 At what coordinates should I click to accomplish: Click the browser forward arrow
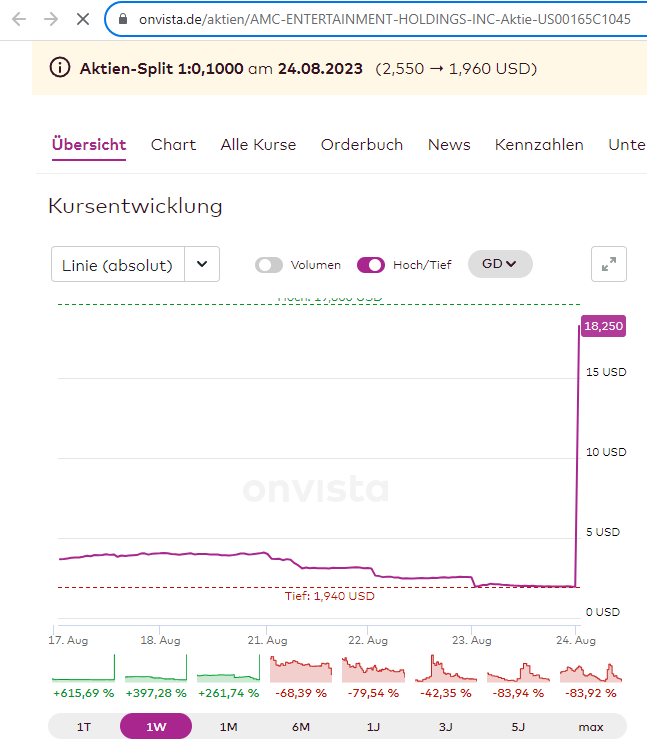51,19
